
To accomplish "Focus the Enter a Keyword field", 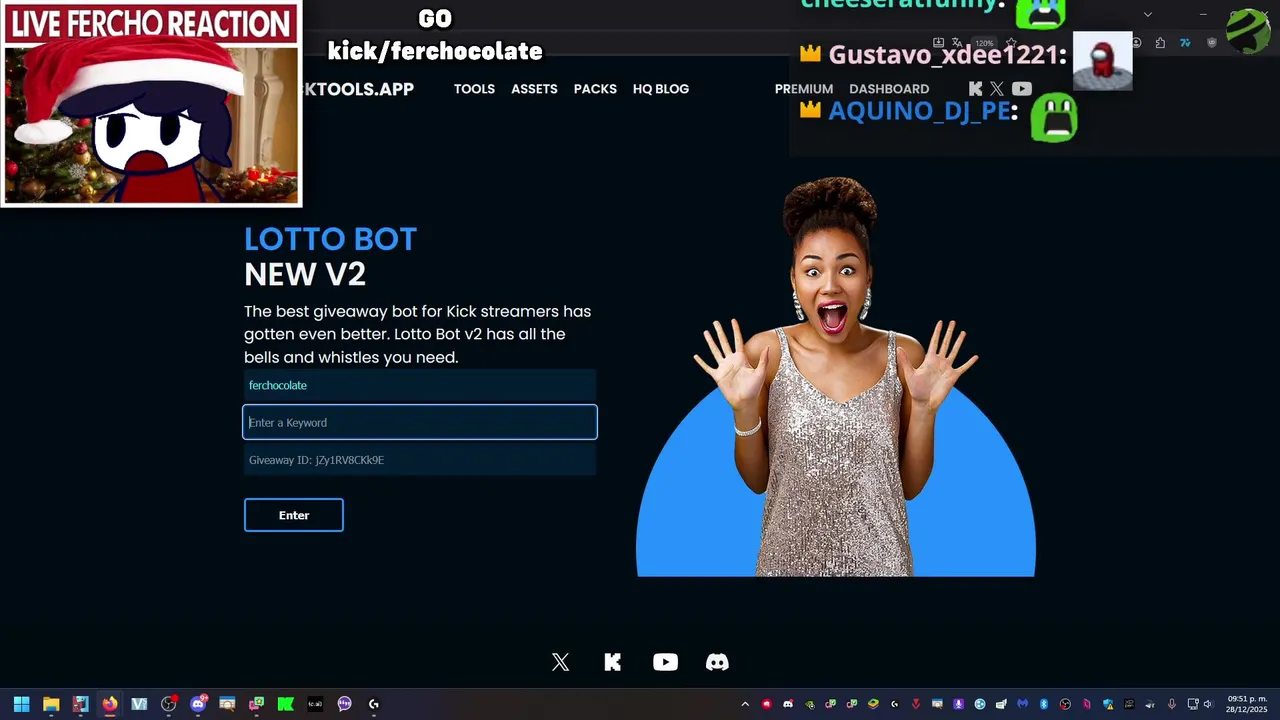I will (x=420, y=422).
